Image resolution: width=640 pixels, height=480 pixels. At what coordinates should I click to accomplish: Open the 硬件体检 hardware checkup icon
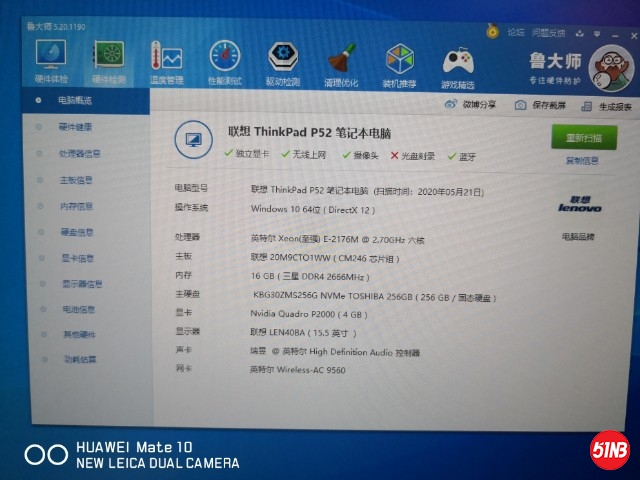(x=52, y=60)
